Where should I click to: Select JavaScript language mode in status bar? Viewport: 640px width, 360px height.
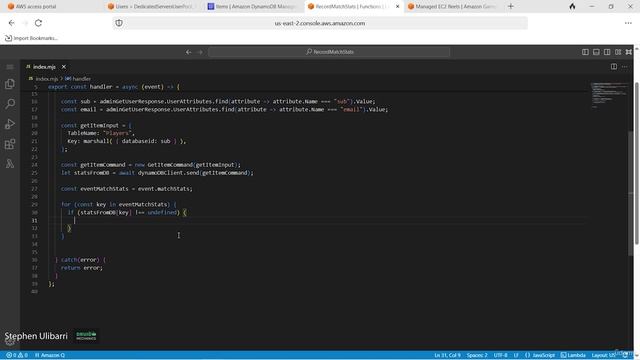point(540,355)
